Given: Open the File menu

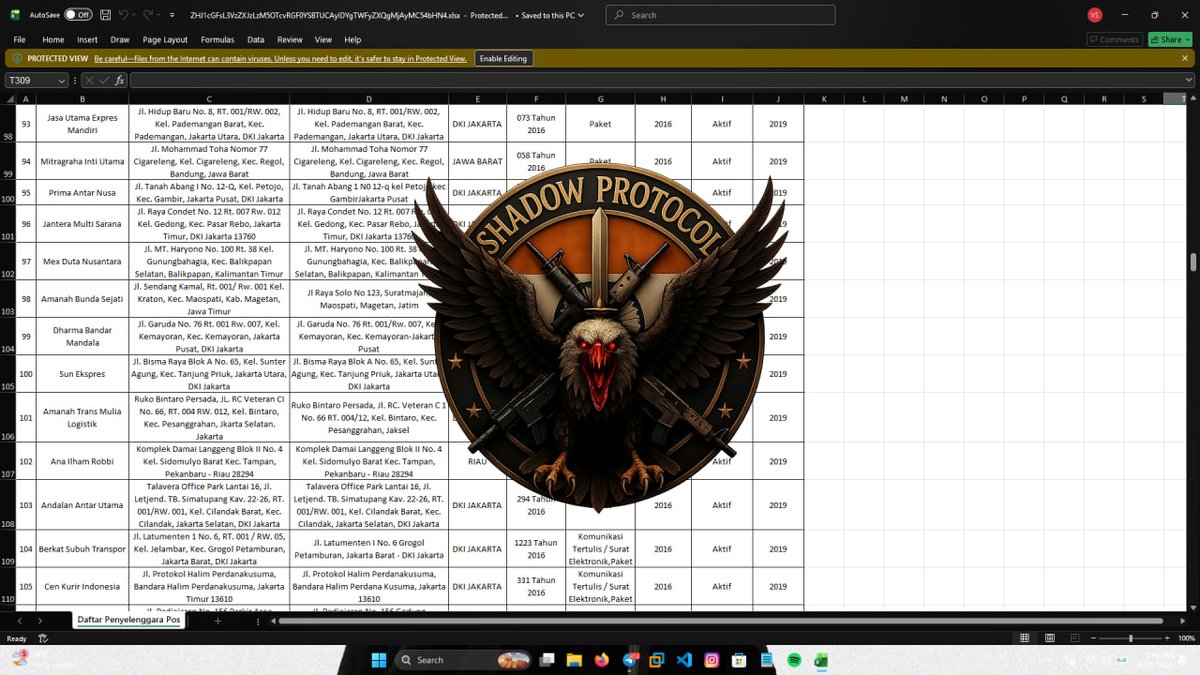Looking at the screenshot, I should coord(19,40).
